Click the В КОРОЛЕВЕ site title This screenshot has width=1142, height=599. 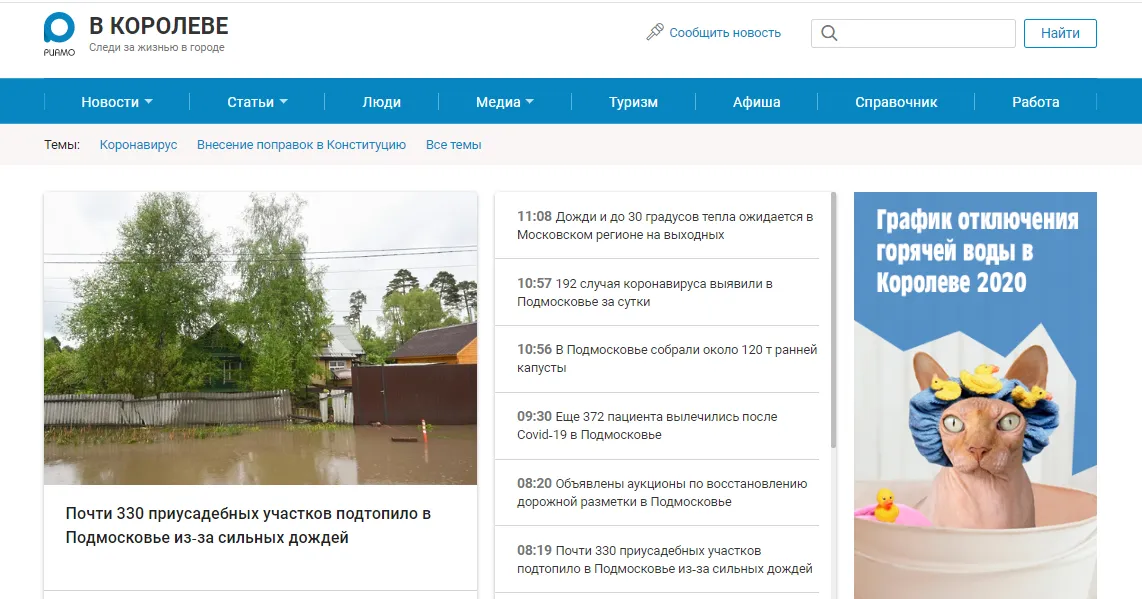point(159,26)
